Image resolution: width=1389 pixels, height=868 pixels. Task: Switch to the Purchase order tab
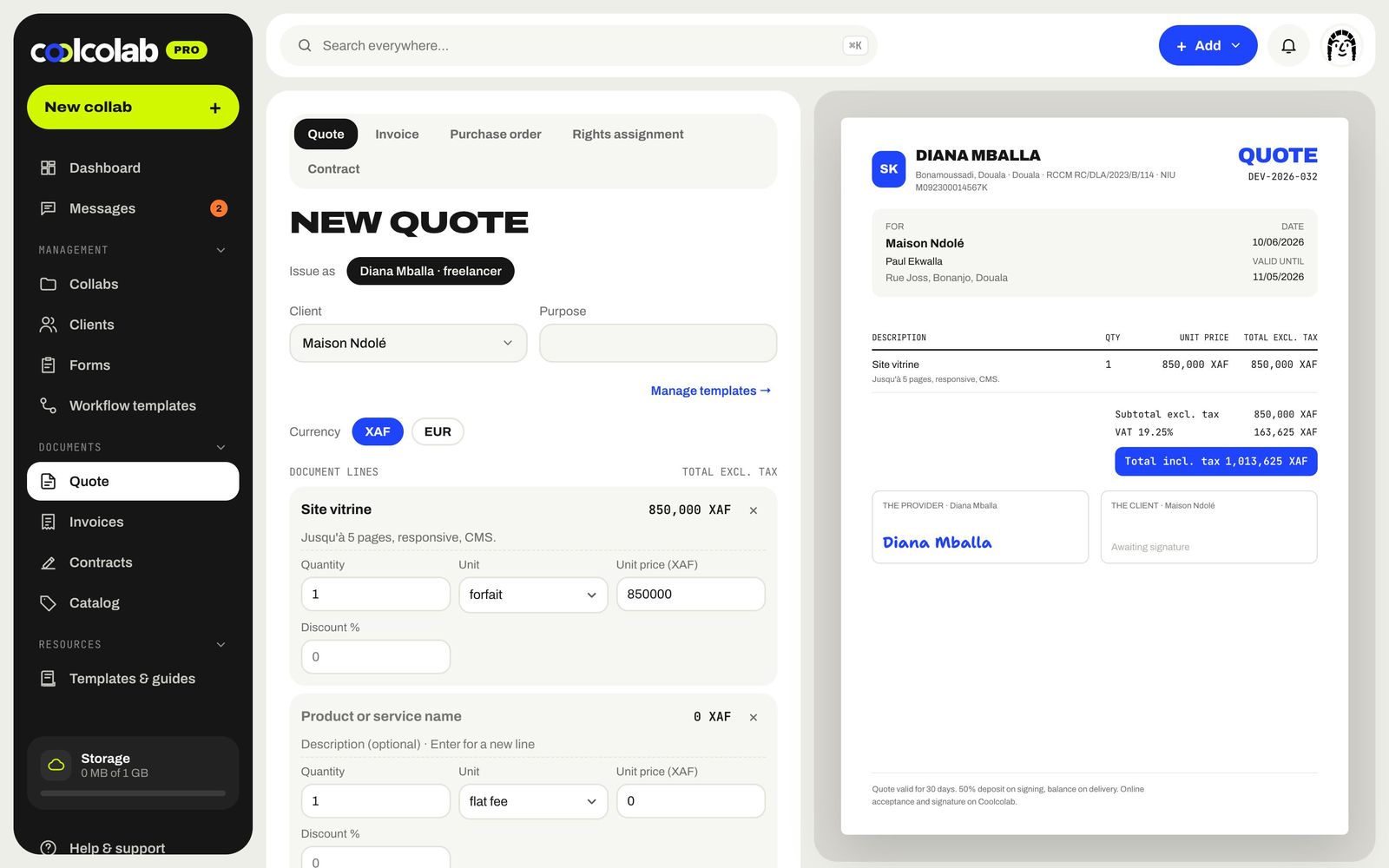coord(496,134)
